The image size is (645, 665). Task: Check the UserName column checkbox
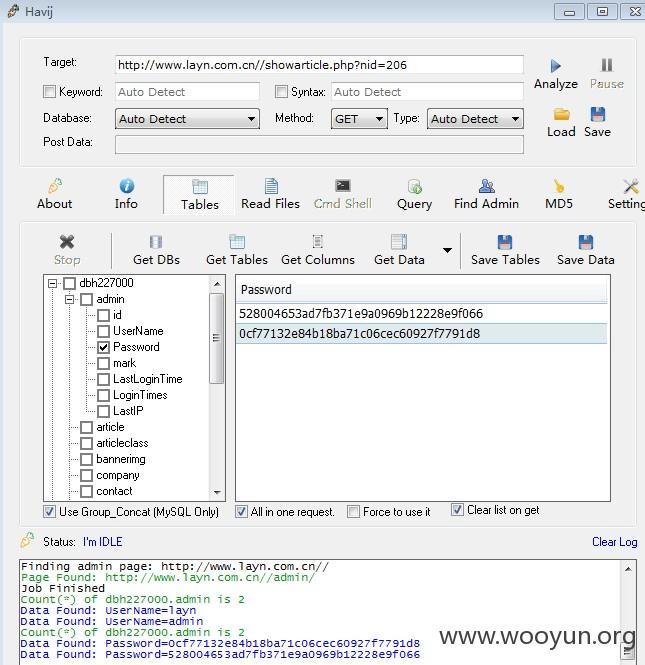103,331
